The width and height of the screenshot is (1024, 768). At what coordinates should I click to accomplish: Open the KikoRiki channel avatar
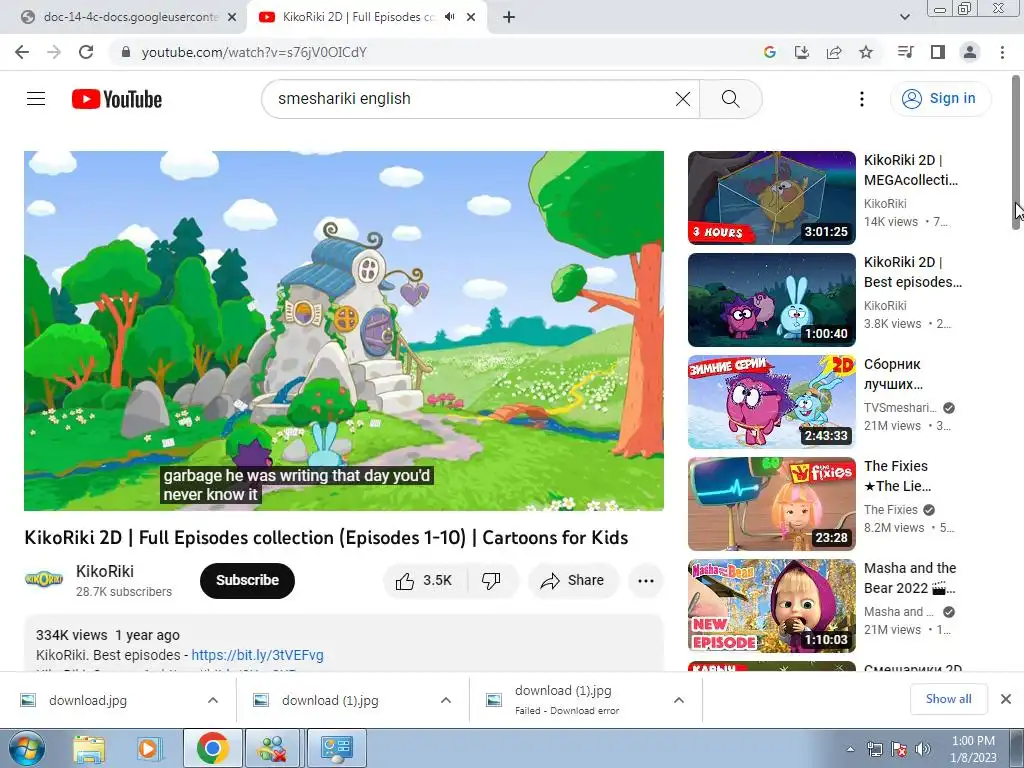point(44,579)
